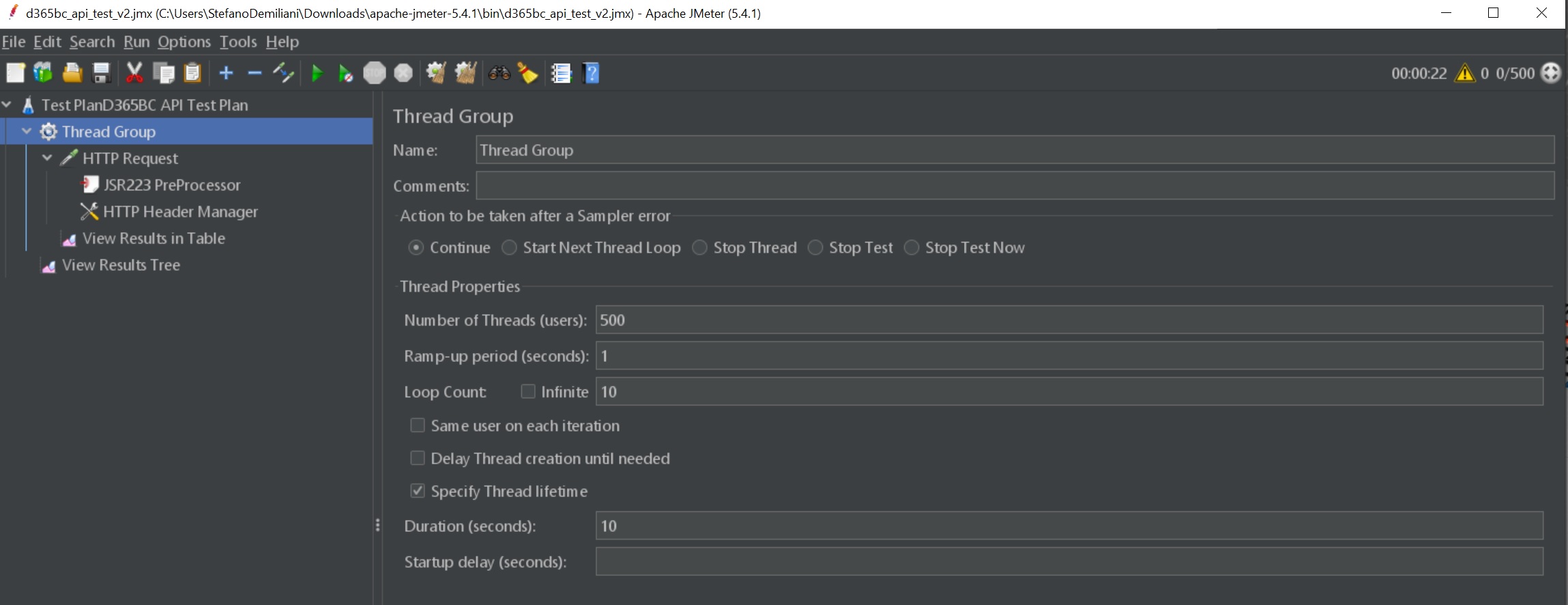1568x605 pixels.
Task: Click the Help question mark icon
Action: (591, 73)
